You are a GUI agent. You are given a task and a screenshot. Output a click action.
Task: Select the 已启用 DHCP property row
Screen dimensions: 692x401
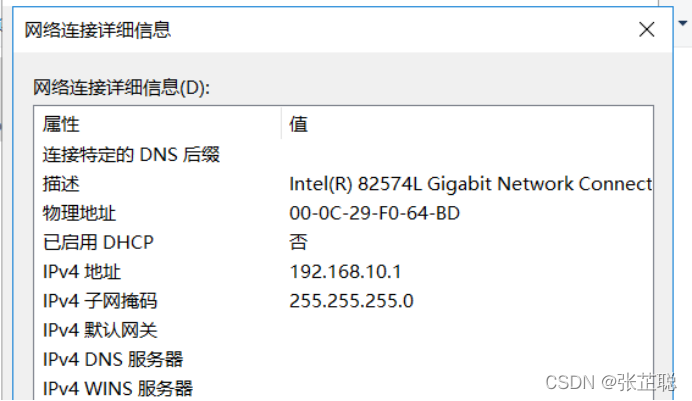coord(98,242)
